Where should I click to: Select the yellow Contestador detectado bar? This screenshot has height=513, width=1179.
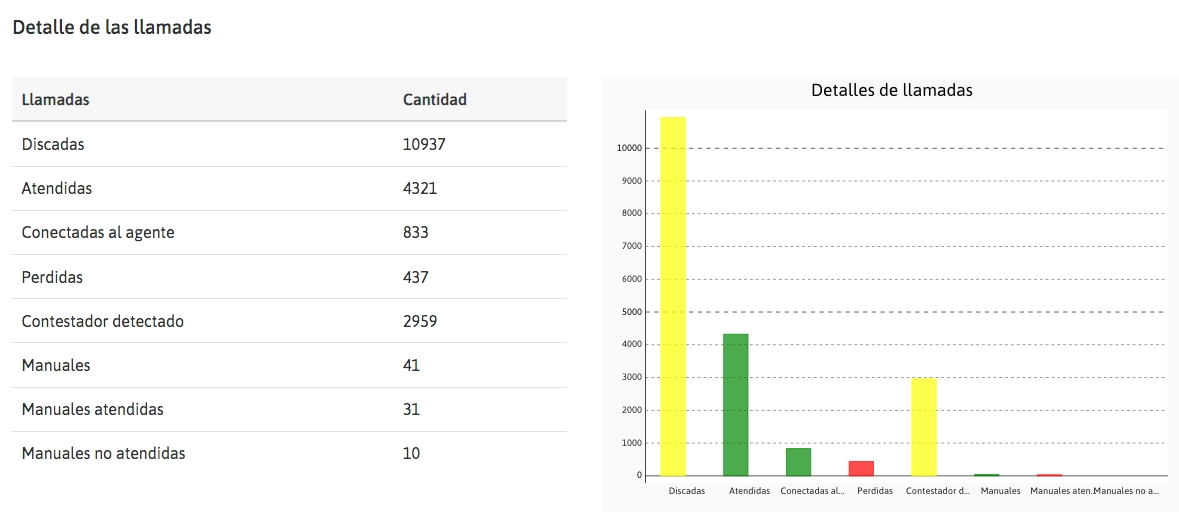[x=924, y=427]
